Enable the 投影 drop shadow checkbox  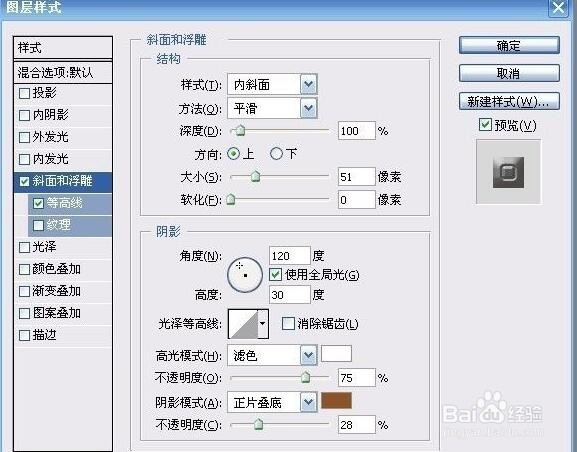click(x=24, y=93)
